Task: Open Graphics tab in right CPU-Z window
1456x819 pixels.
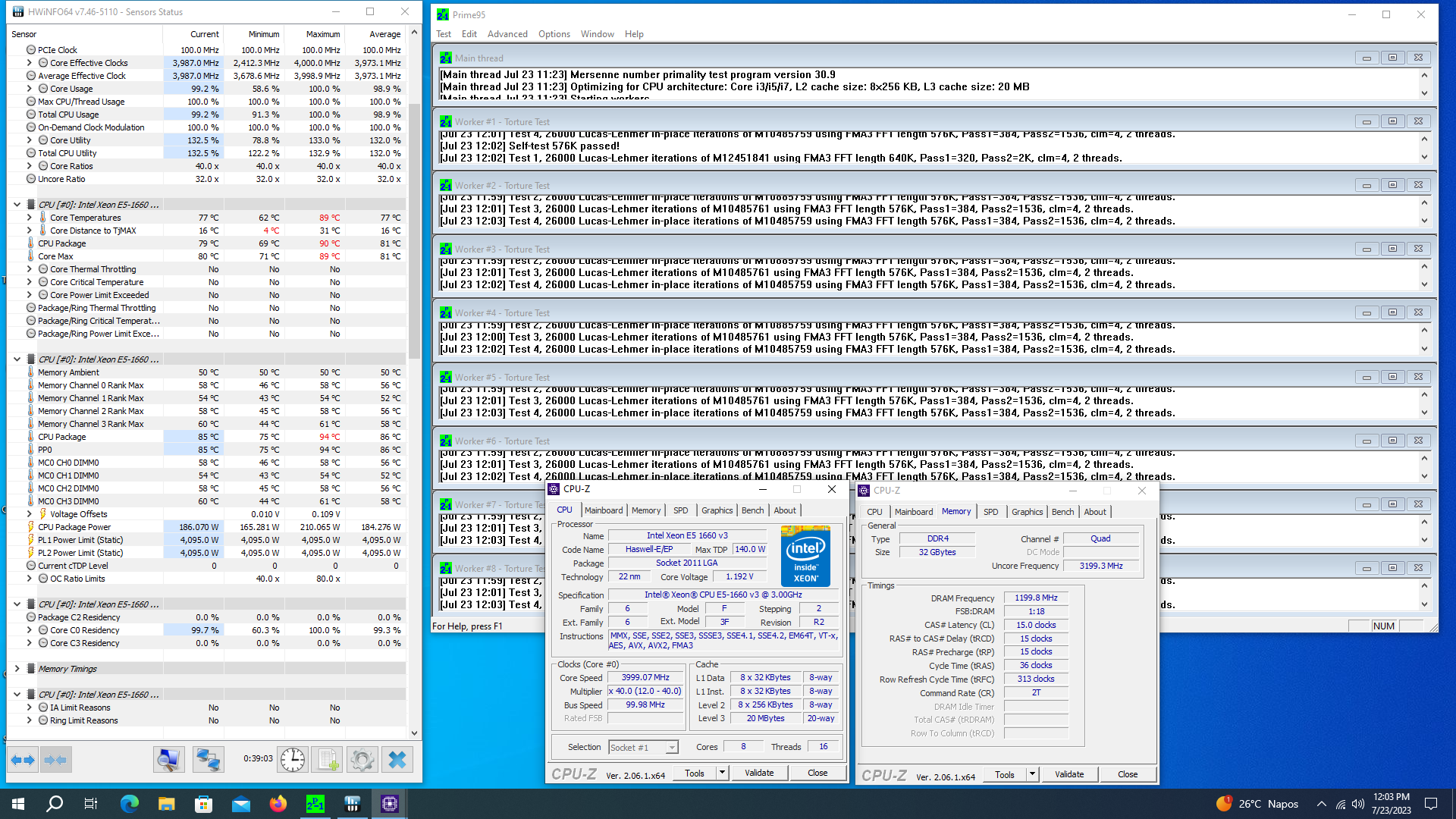Action: (1027, 512)
